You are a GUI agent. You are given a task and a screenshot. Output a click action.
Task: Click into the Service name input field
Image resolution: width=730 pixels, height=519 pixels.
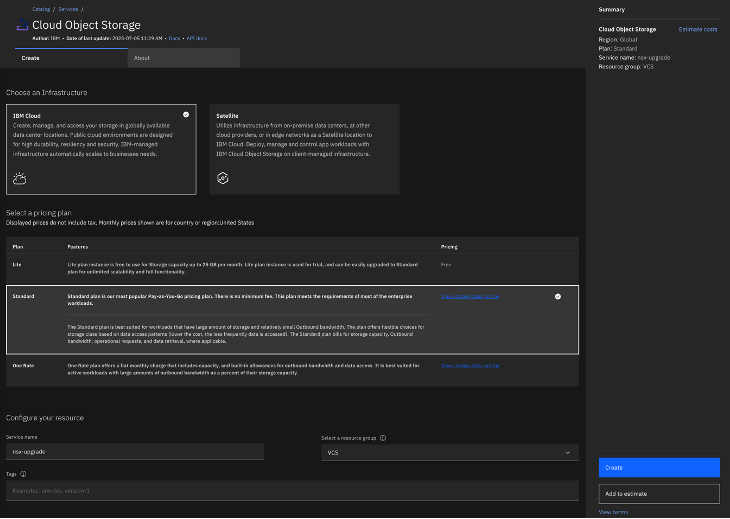pyautogui.click(x=135, y=452)
